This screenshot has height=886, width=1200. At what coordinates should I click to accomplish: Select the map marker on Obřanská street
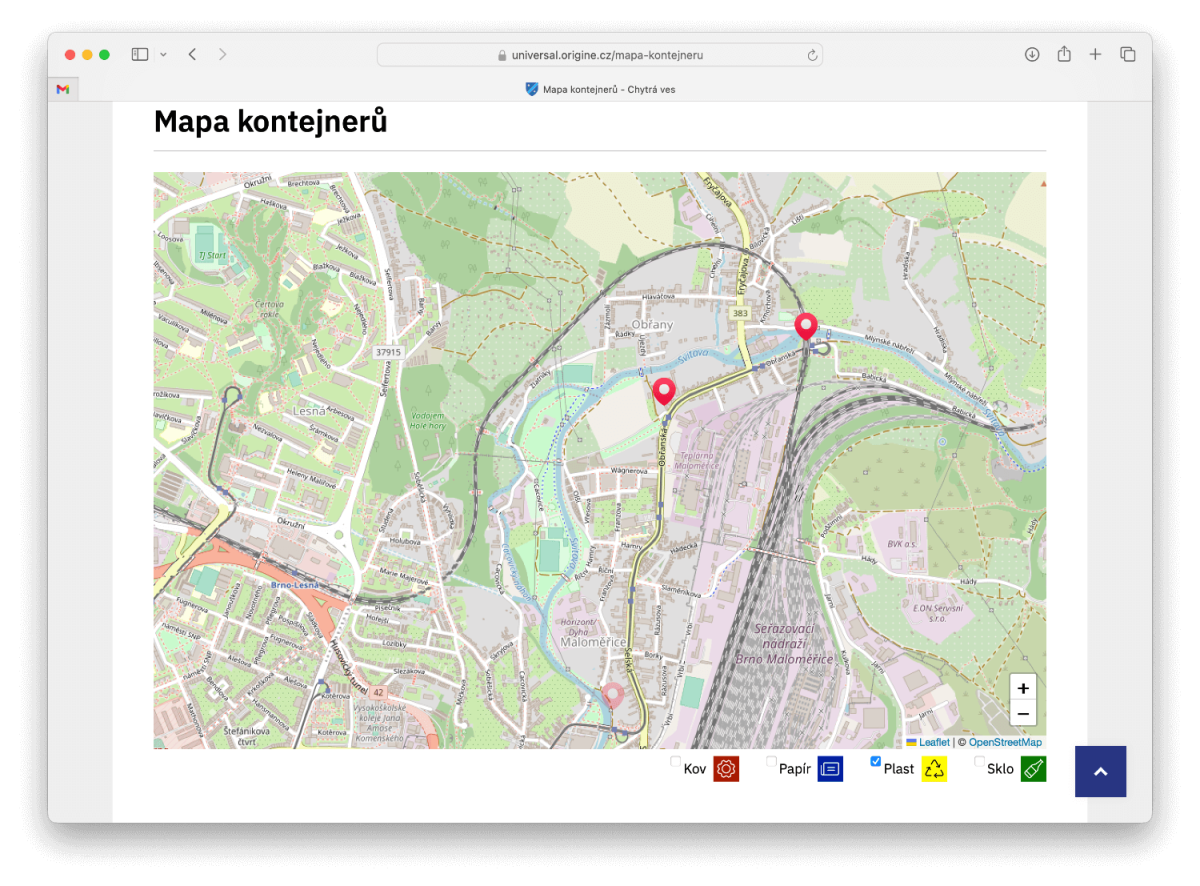664,392
